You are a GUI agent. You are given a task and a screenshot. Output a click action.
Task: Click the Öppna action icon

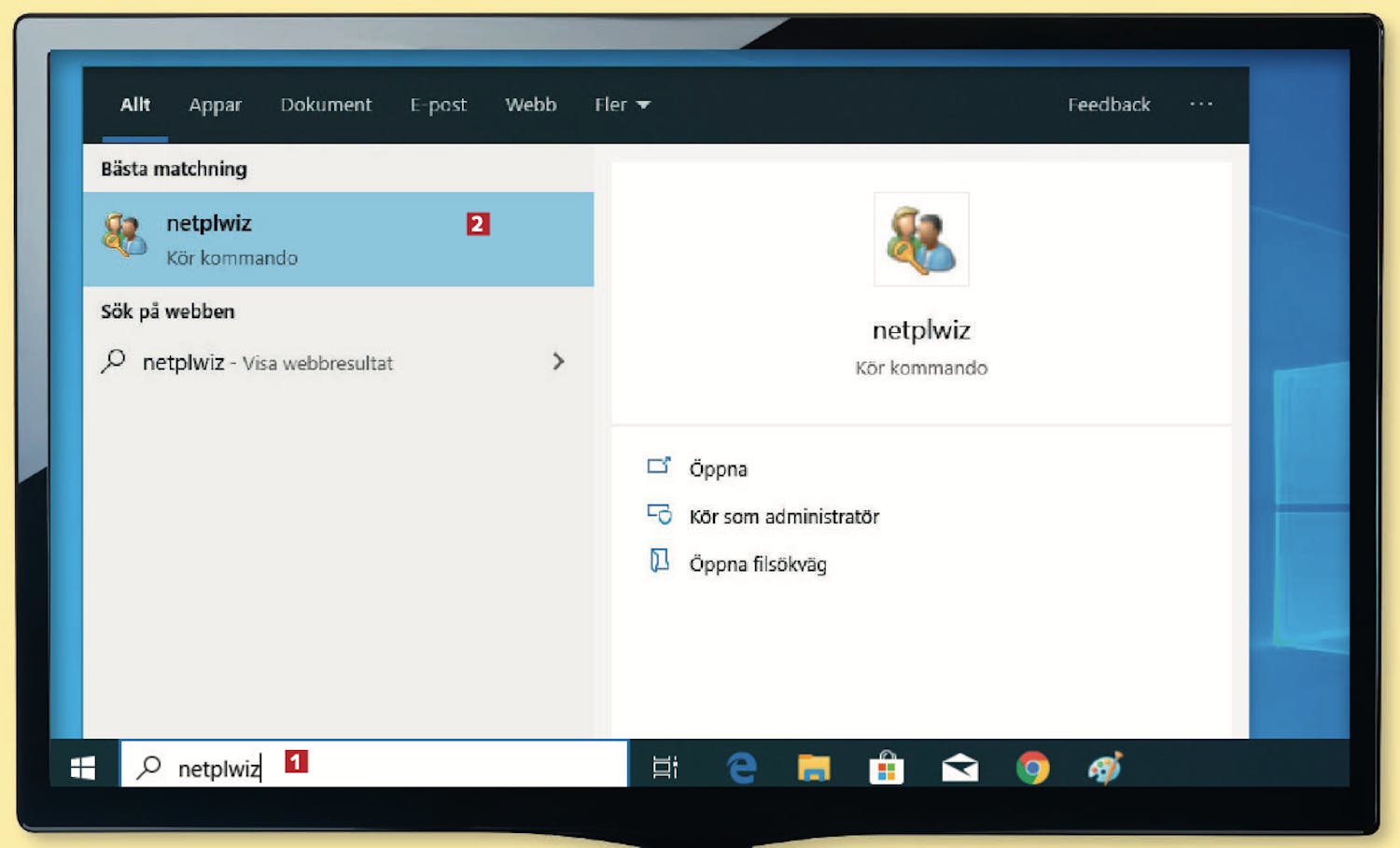659,466
